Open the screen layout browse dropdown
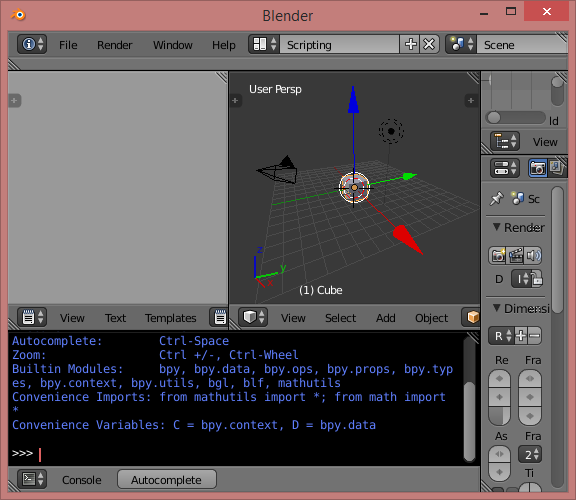 click(264, 44)
